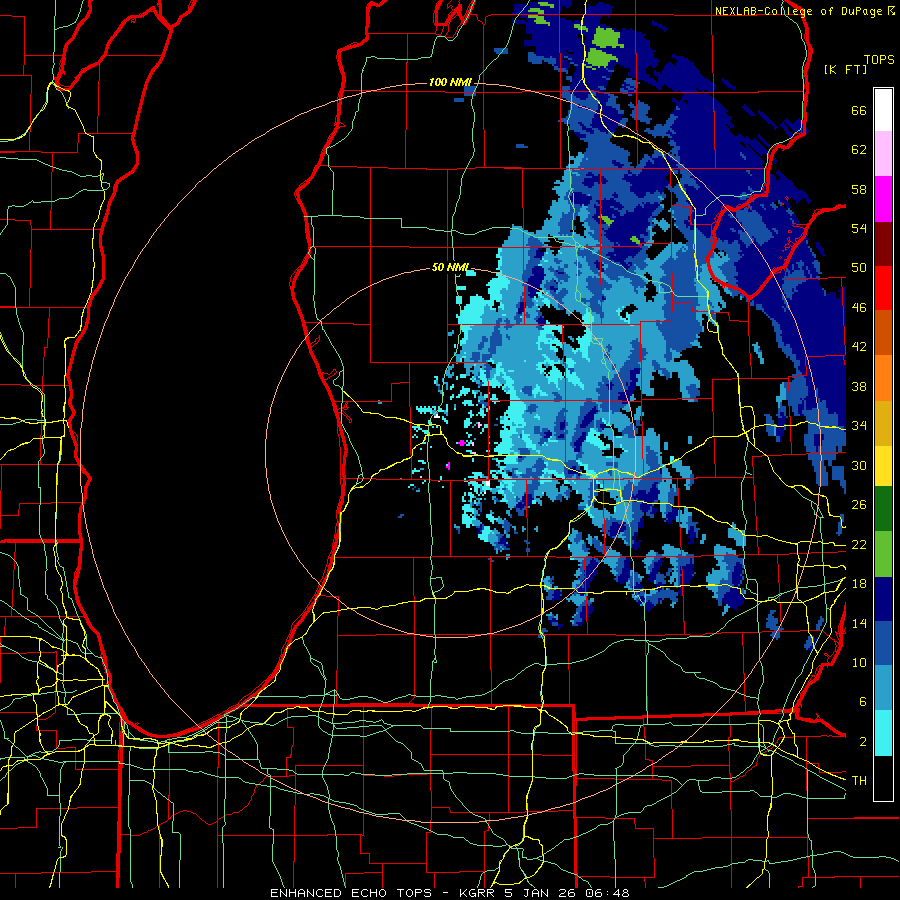
Task: Click the 10 legend value
Action: click(859, 662)
